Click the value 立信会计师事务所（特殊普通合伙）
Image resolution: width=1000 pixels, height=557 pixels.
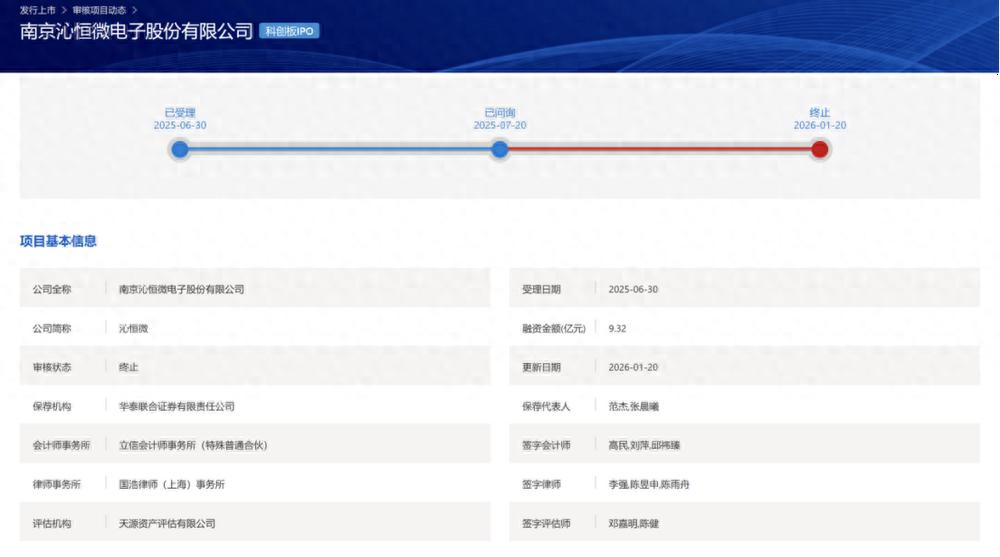[193, 445]
